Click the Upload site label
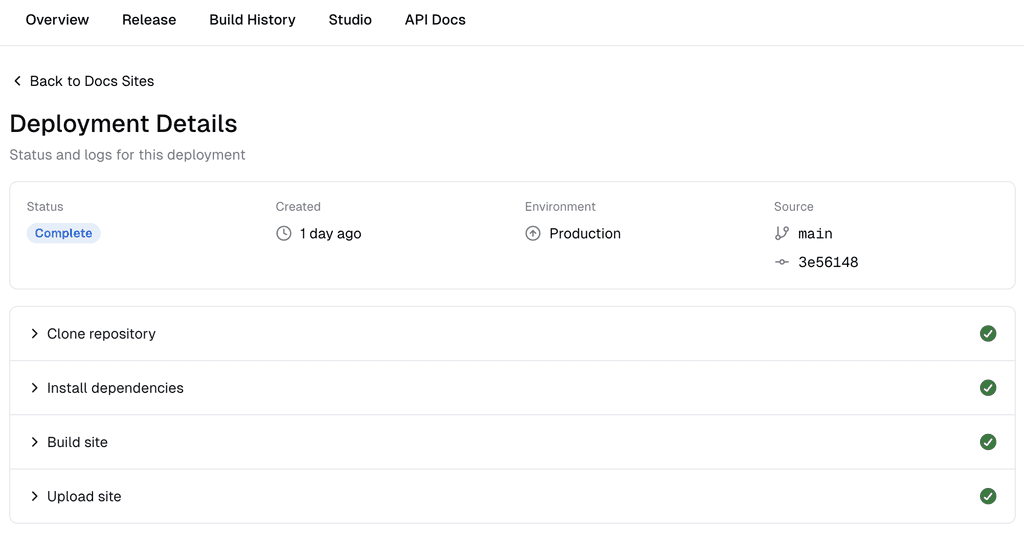This screenshot has height=533, width=1024. [84, 496]
